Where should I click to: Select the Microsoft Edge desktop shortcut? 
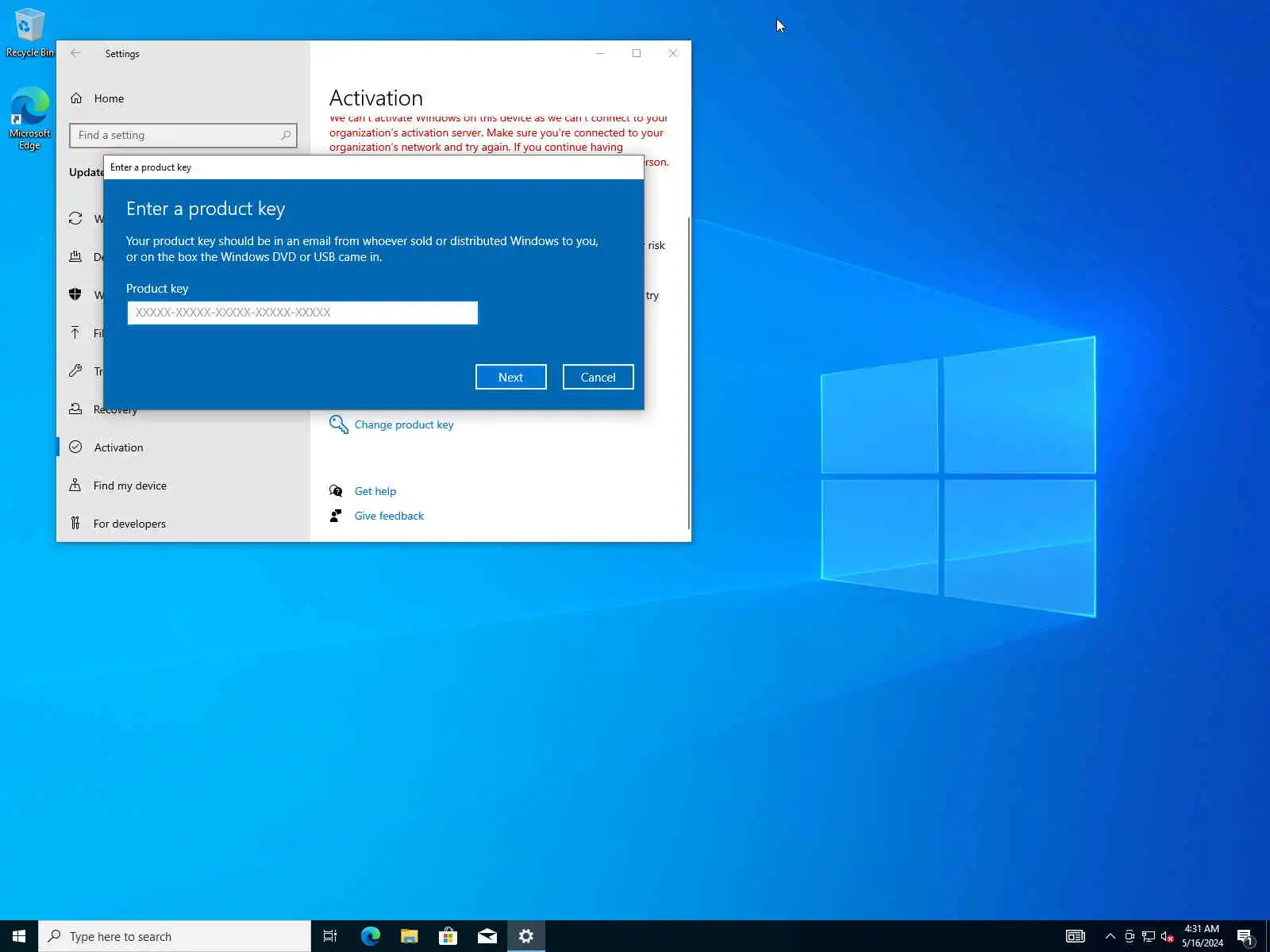(29, 118)
